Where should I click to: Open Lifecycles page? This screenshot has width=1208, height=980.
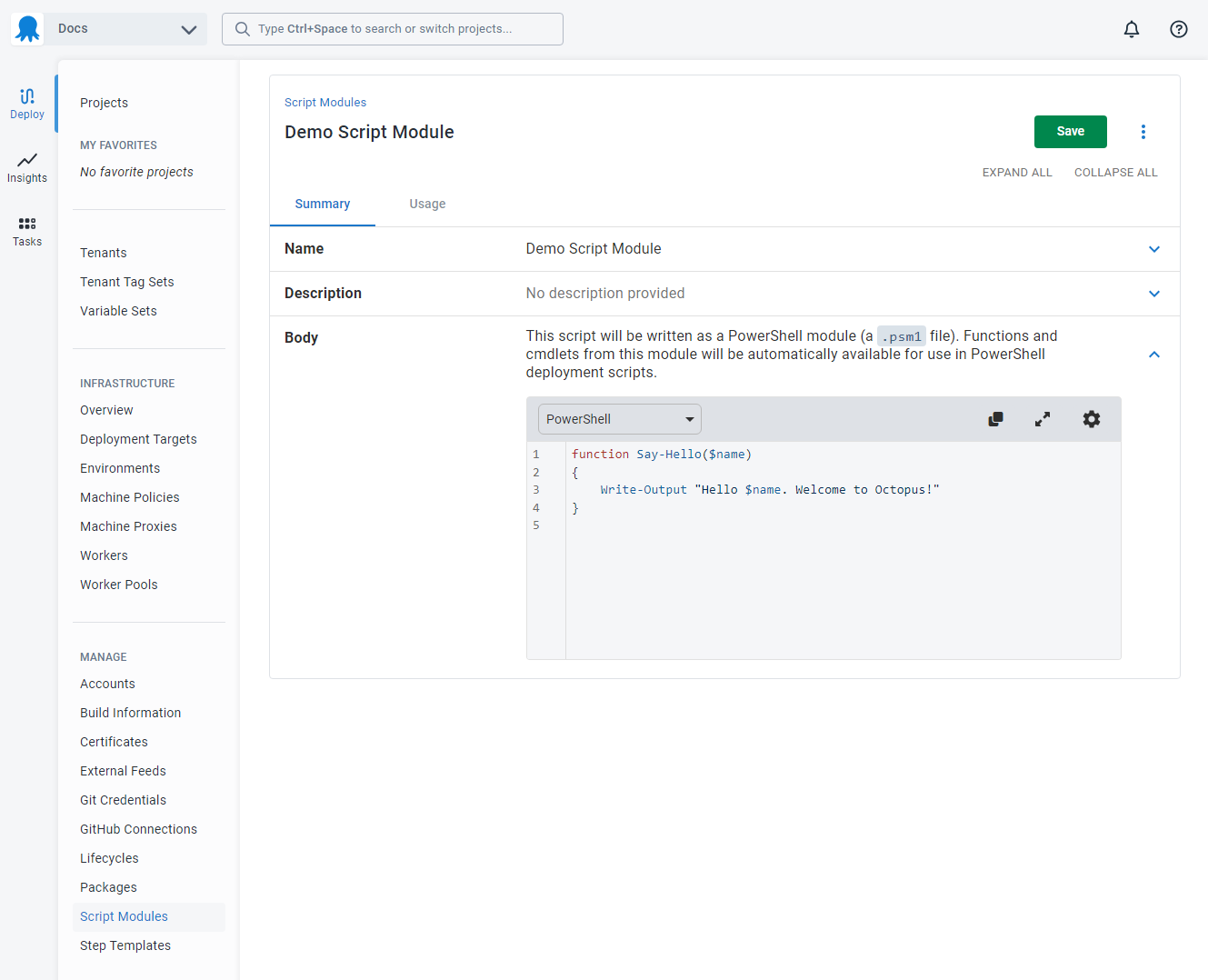pos(109,858)
